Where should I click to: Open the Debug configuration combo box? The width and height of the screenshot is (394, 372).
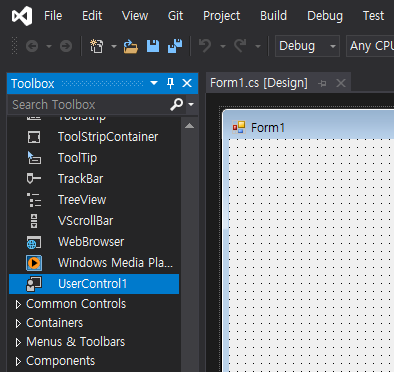click(x=307, y=46)
